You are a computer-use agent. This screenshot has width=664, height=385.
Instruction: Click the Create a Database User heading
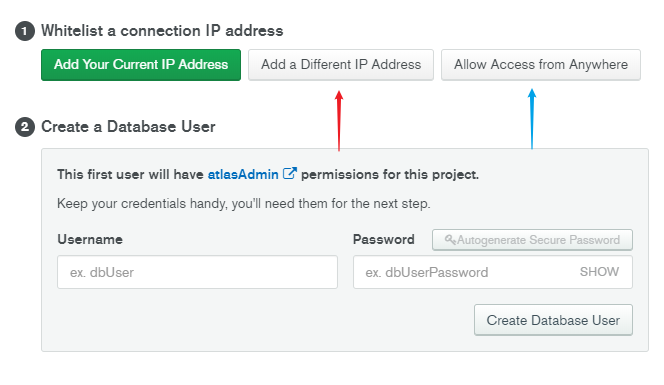(128, 127)
